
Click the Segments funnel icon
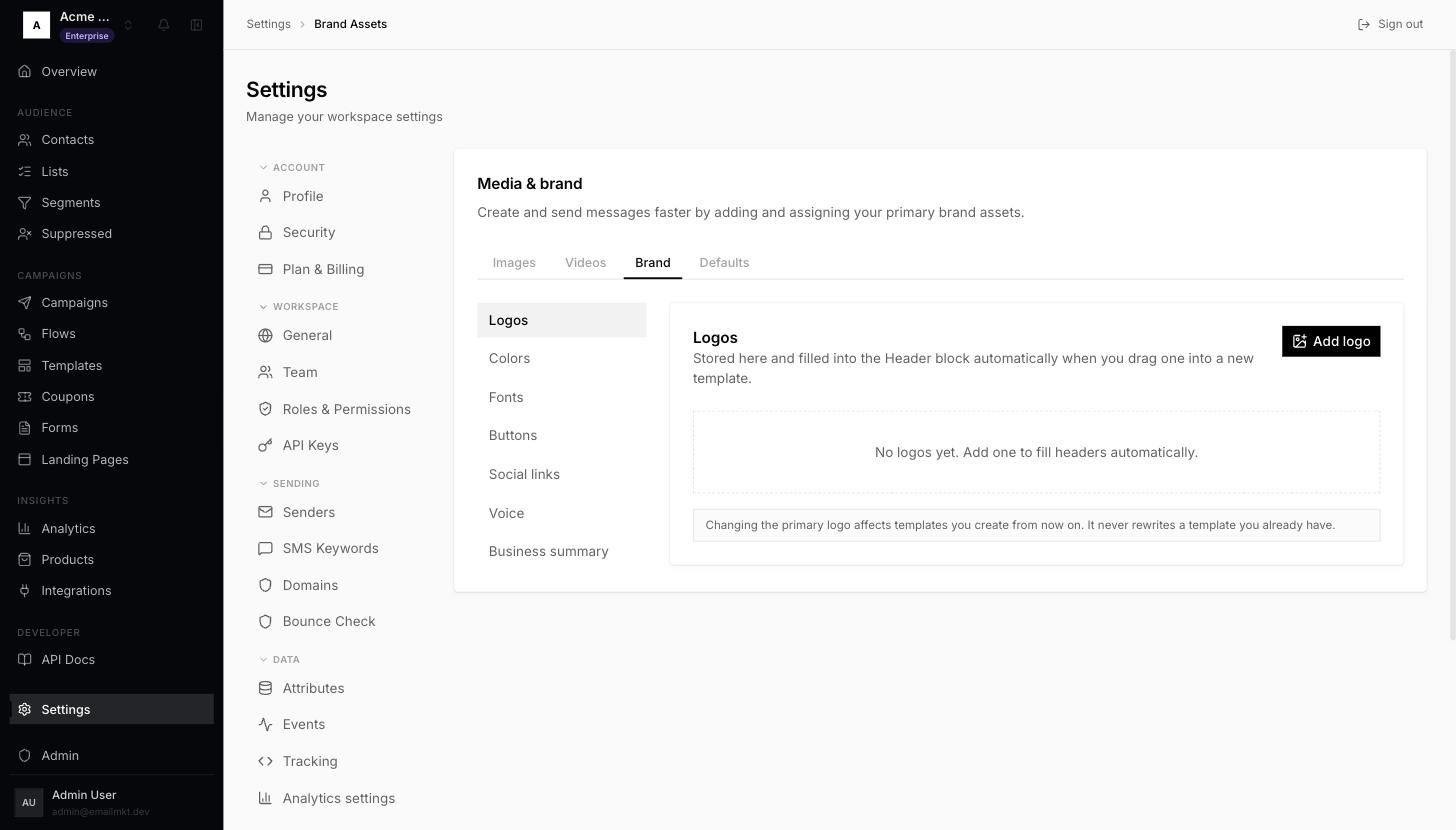pos(25,203)
